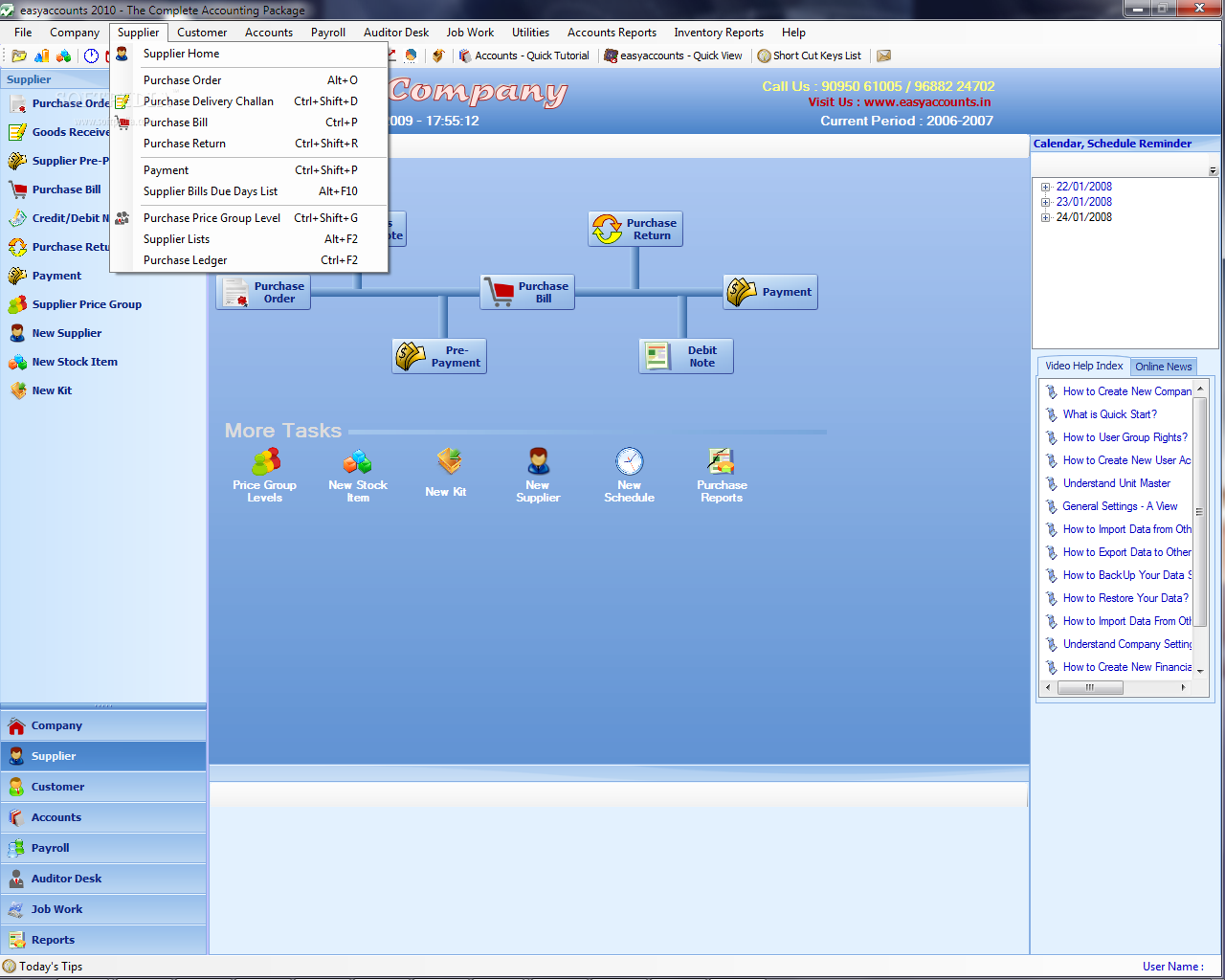Choose Supplier Home from the menu

tap(249, 54)
